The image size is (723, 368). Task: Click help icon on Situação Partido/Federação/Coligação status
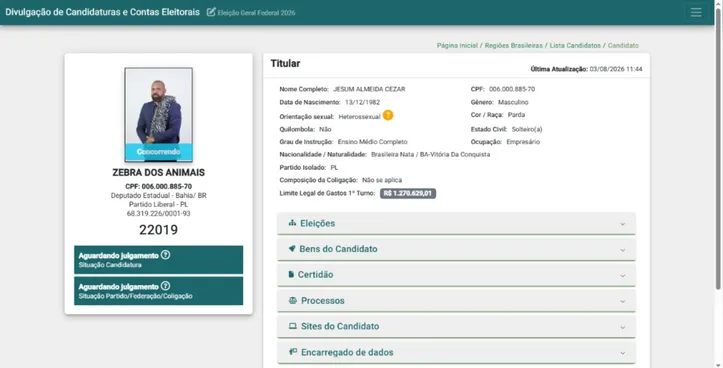166,286
